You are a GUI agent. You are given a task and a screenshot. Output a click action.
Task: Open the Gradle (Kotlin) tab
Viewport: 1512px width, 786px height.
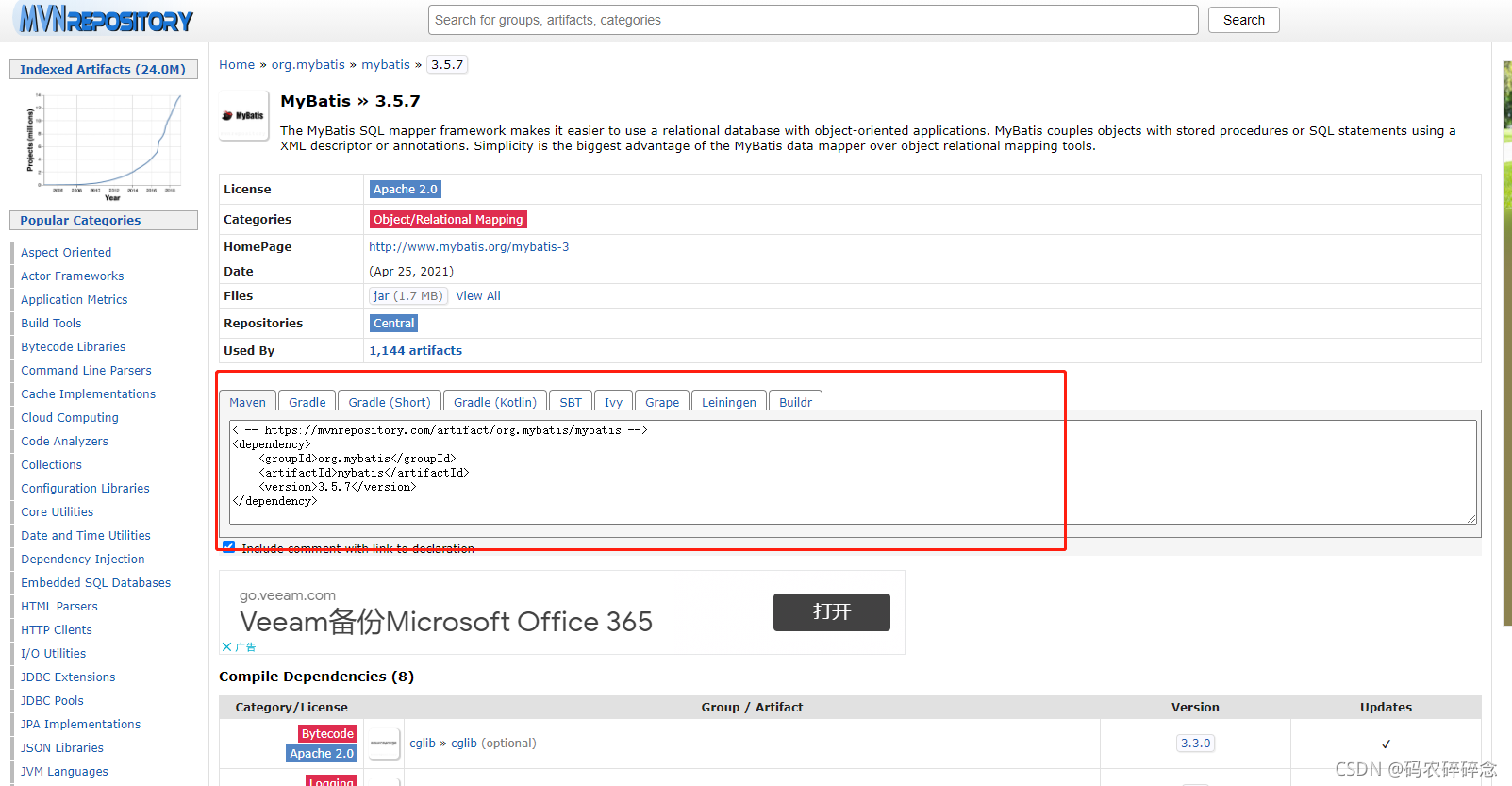coord(495,402)
